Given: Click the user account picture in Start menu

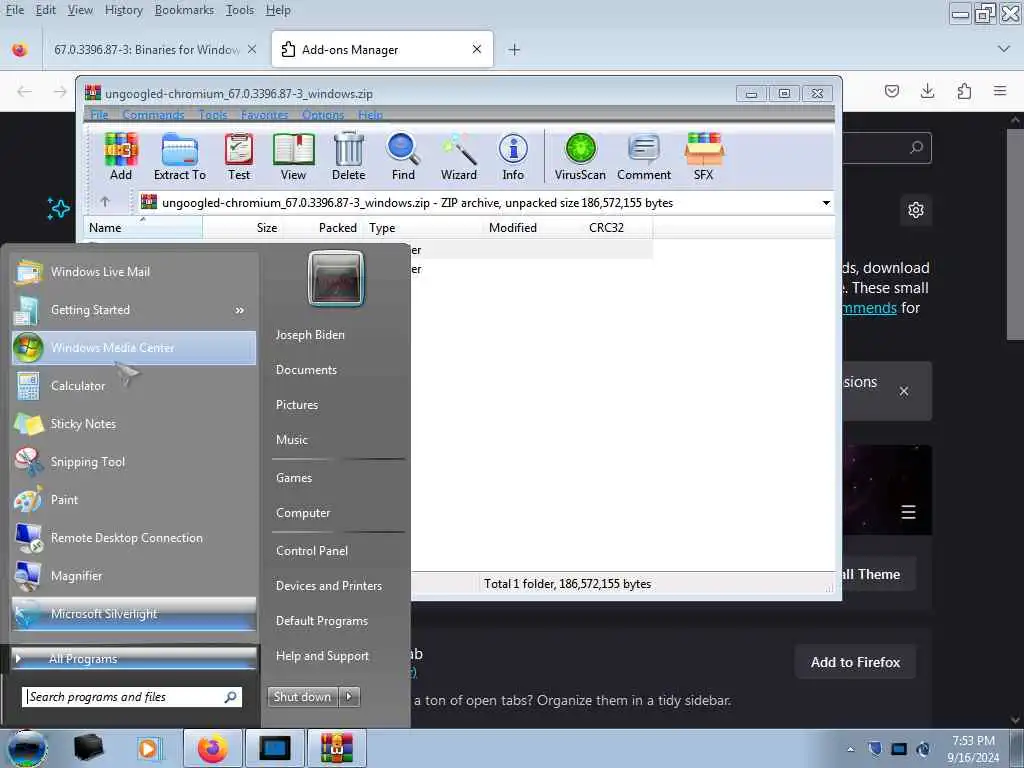Looking at the screenshot, I should point(336,279).
